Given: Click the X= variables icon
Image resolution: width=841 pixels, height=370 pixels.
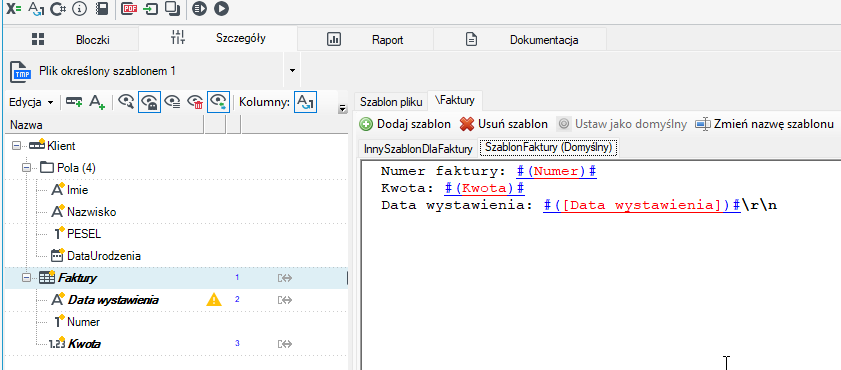Looking at the screenshot, I should pyautogui.click(x=14, y=9).
